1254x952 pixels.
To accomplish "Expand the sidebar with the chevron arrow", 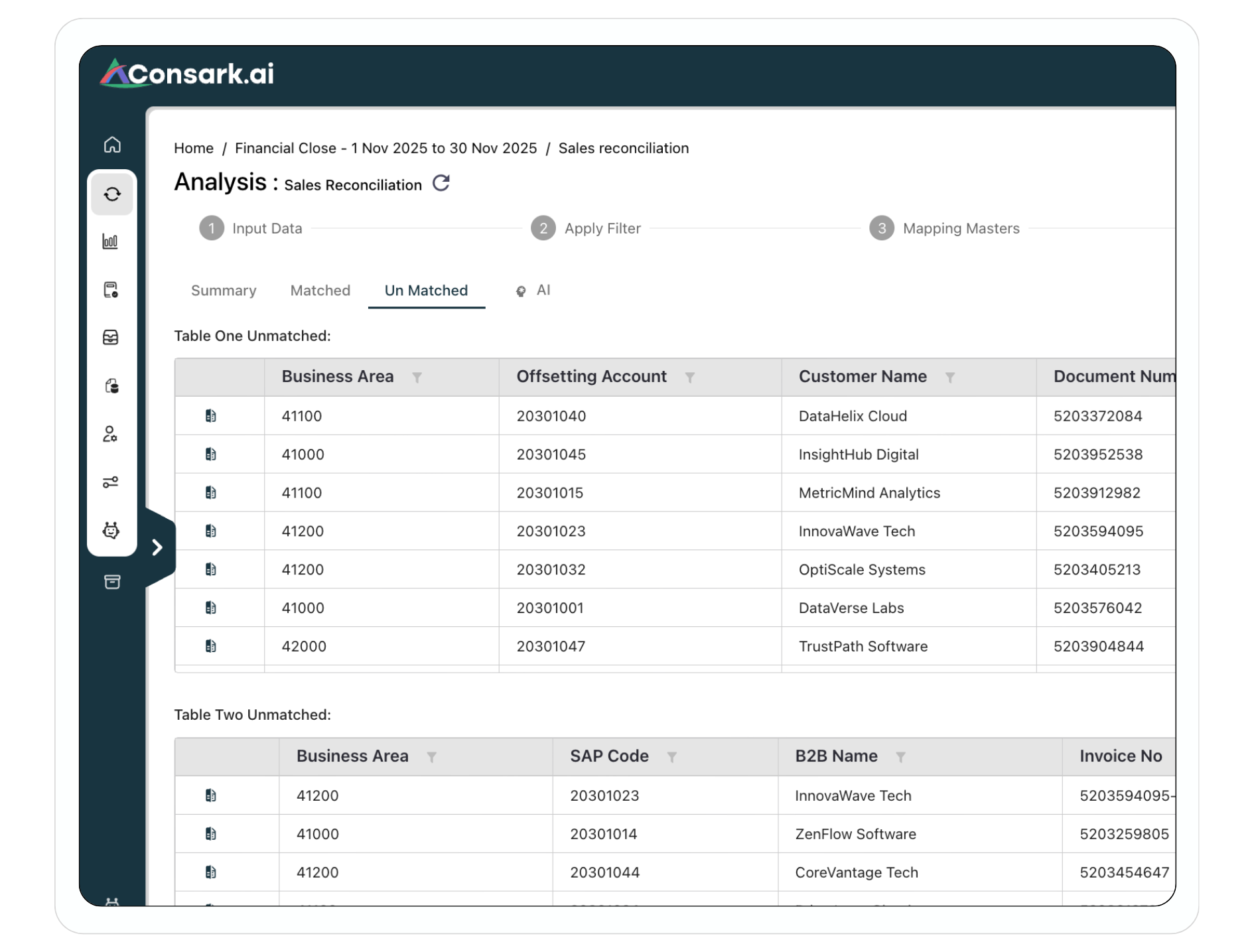I will coord(157,547).
